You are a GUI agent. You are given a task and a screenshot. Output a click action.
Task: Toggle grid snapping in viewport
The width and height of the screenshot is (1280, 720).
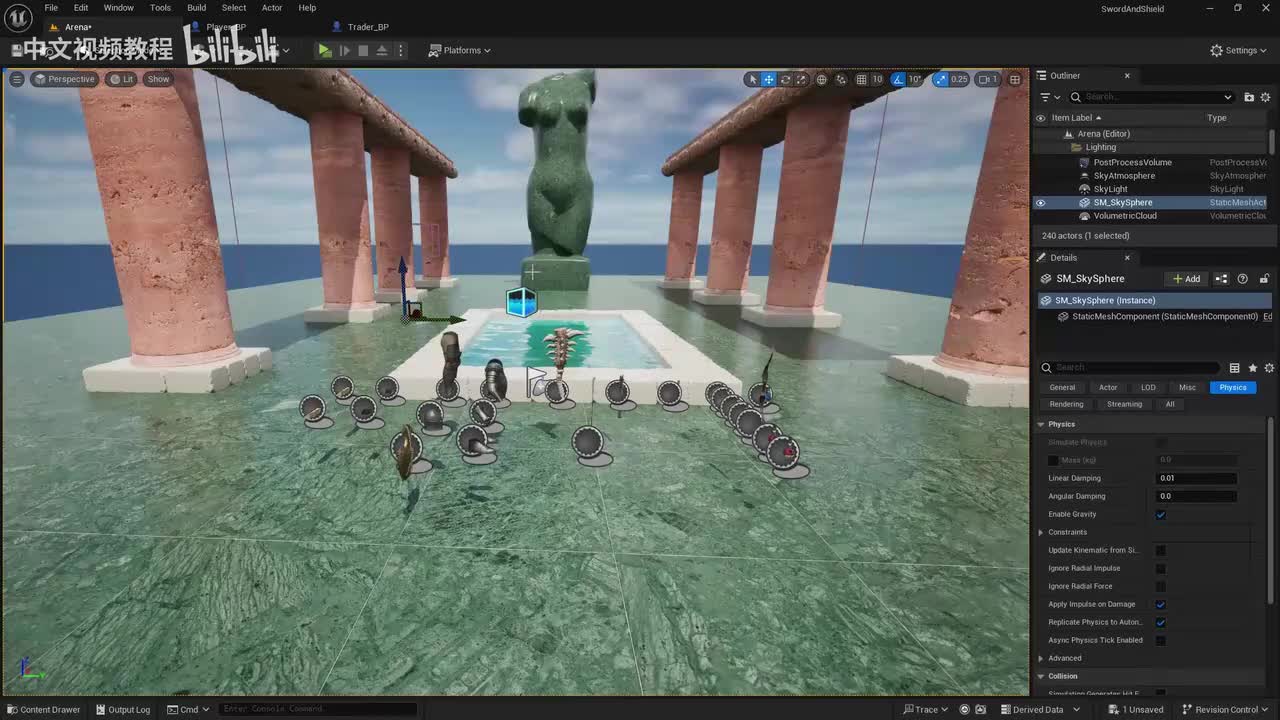861,79
